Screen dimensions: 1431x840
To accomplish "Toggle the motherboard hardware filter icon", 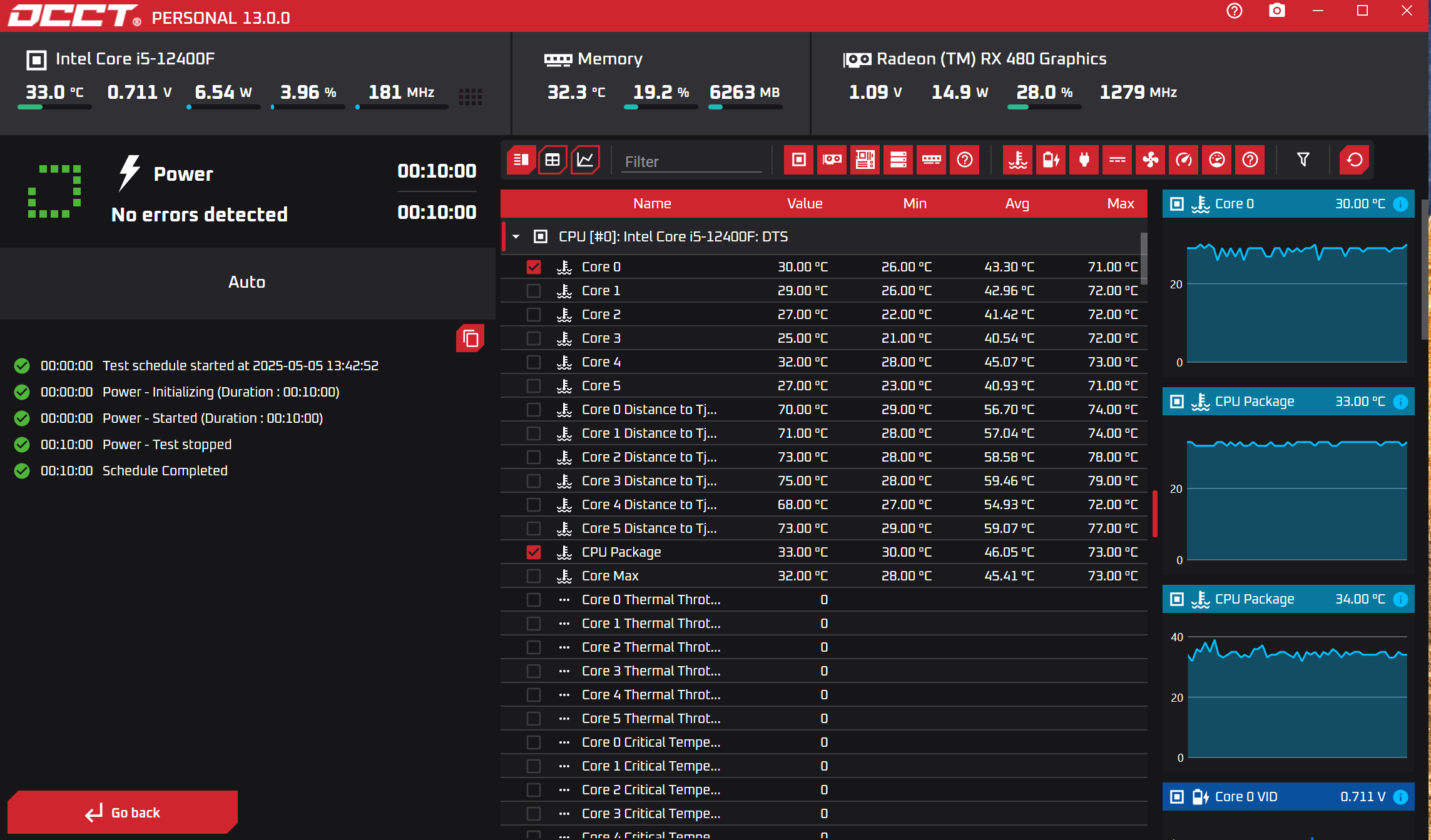I will 865,160.
